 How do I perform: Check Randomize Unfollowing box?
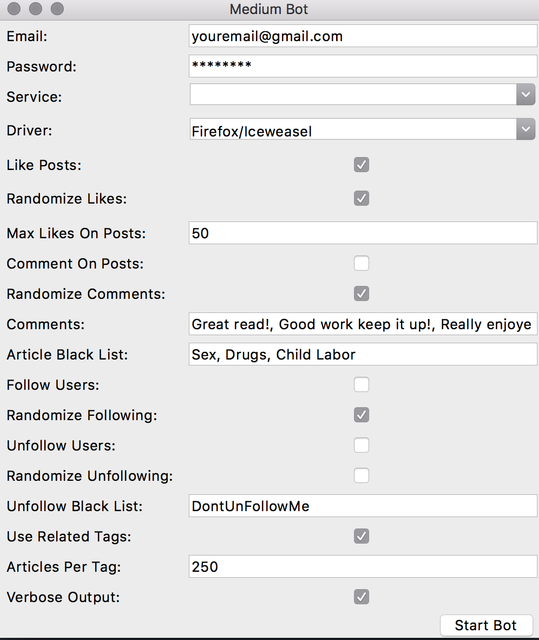point(362,476)
